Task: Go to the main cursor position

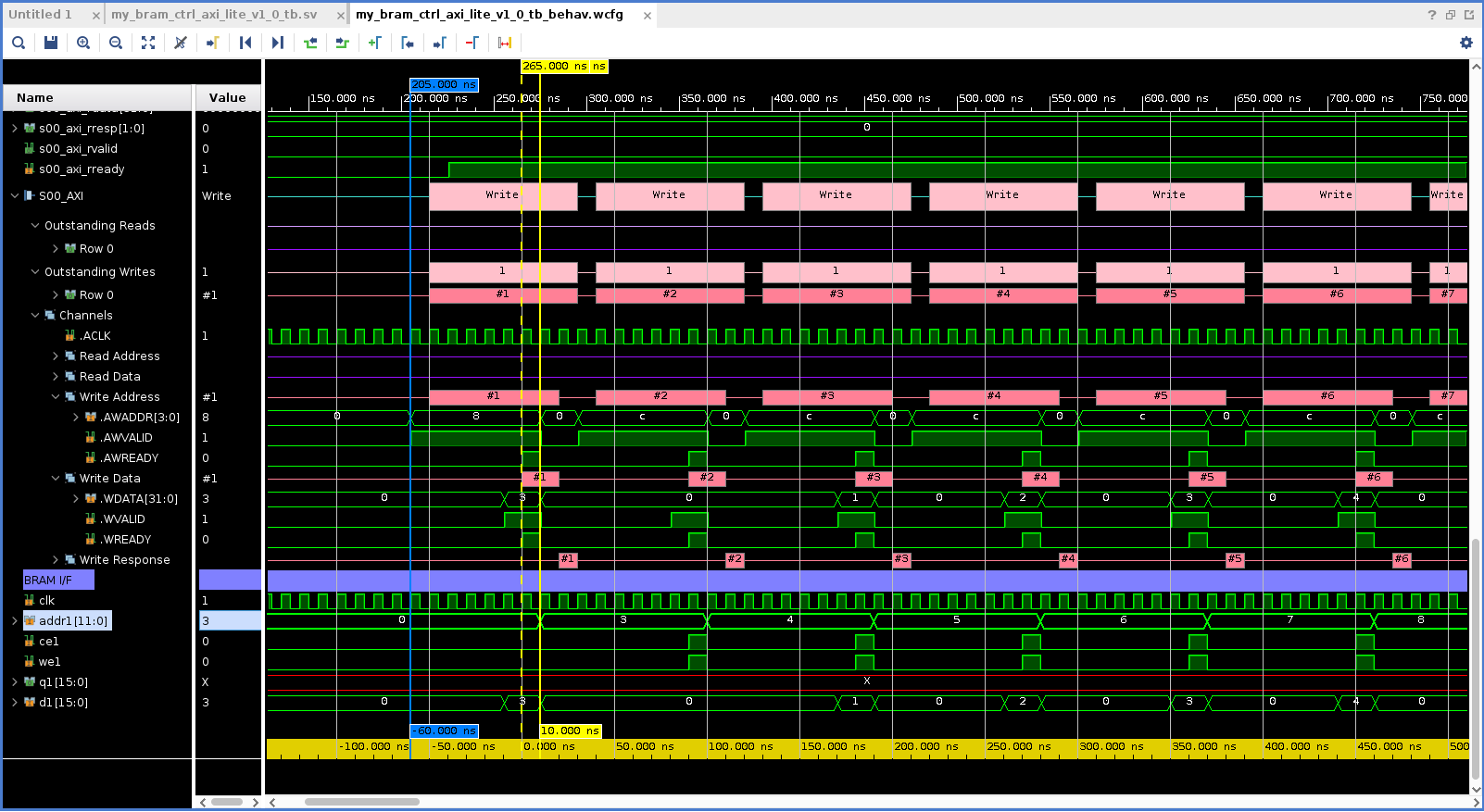Action: click(x=213, y=43)
